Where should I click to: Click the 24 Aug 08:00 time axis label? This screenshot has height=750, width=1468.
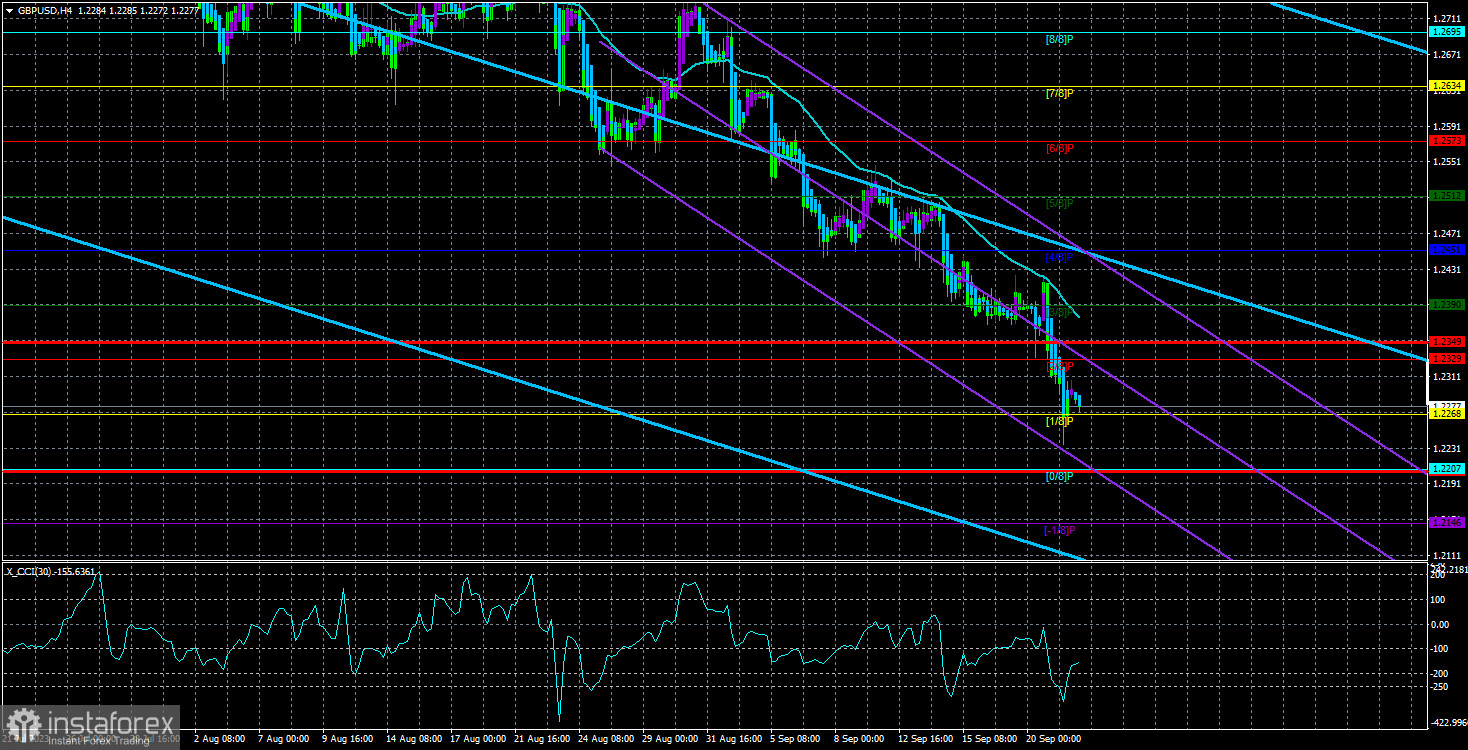[x=607, y=740]
